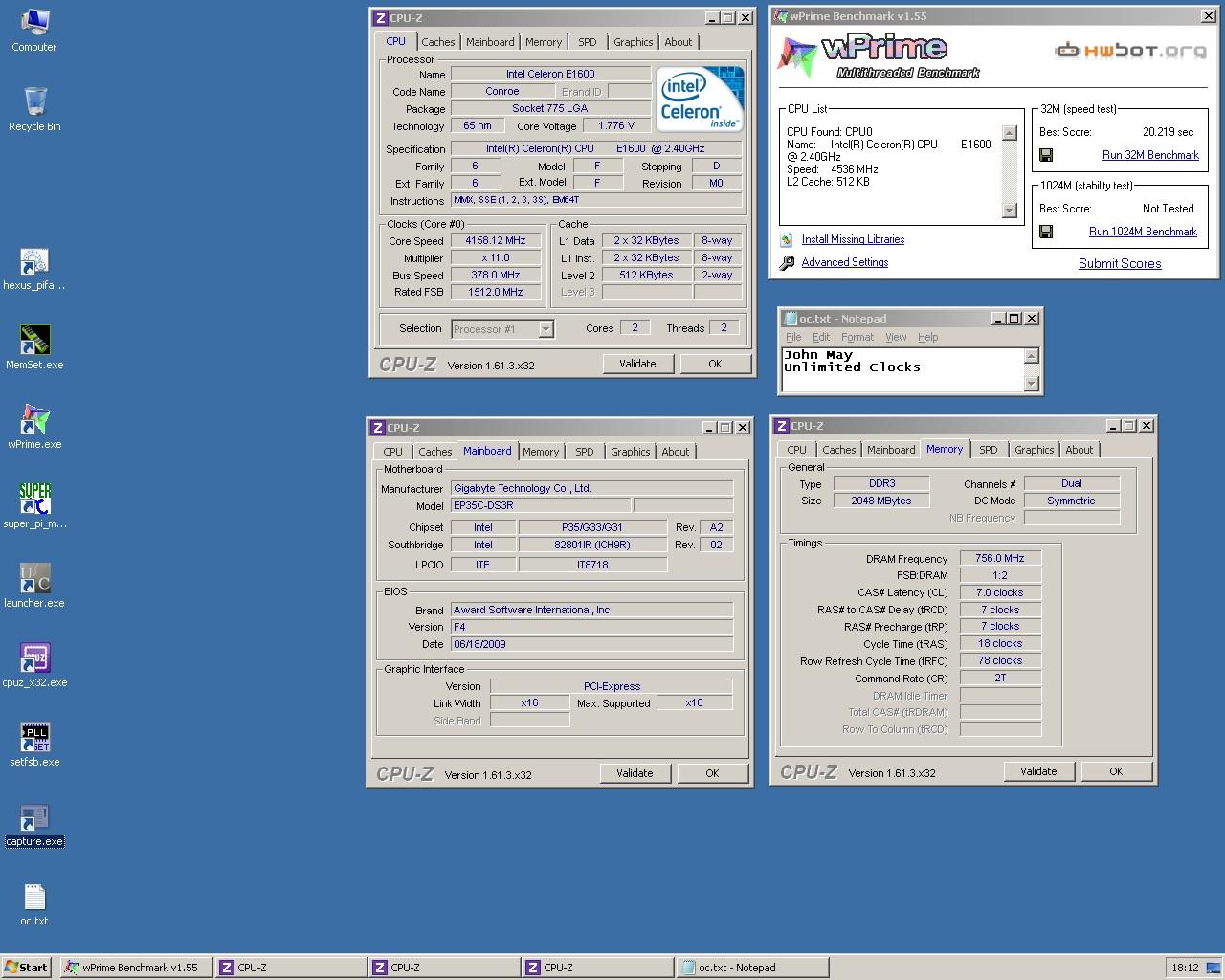
Task: Open the File menu in Notepad
Action: click(793, 338)
